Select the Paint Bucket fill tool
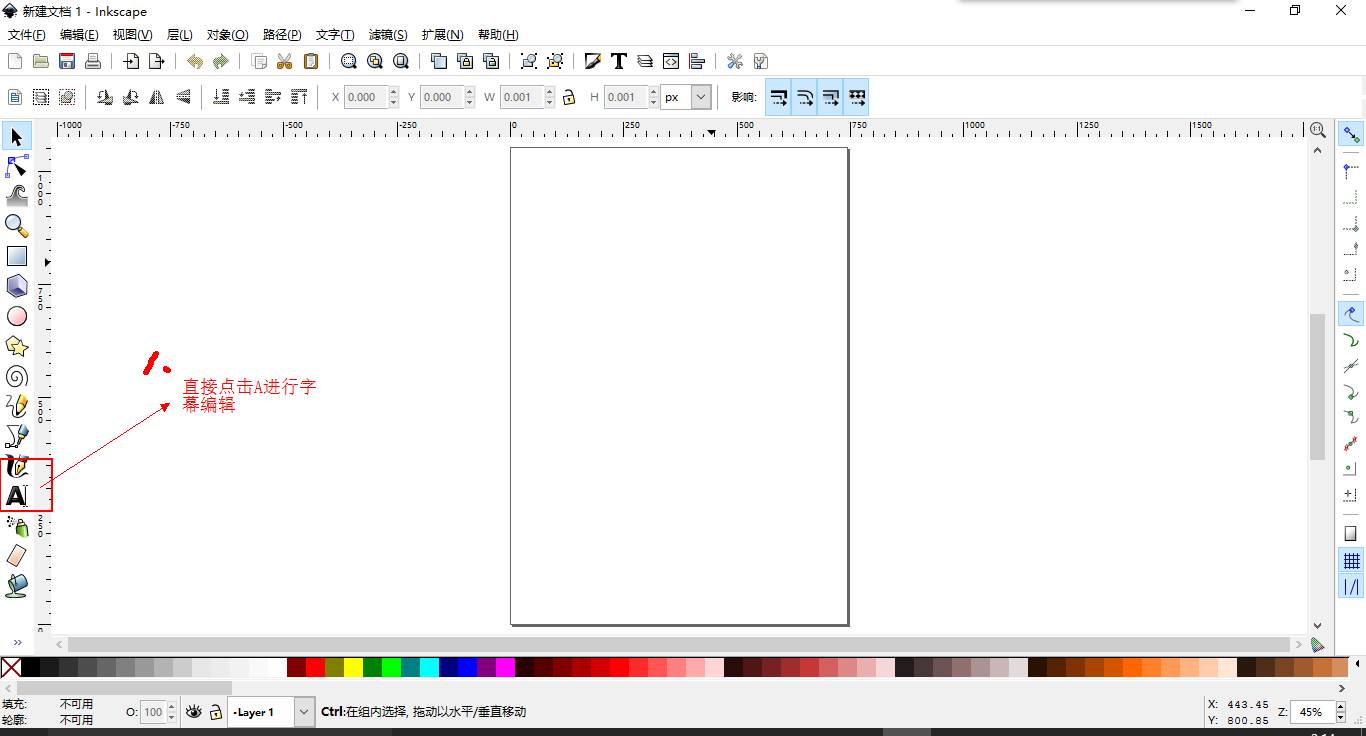The width and height of the screenshot is (1366, 736). point(17,585)
